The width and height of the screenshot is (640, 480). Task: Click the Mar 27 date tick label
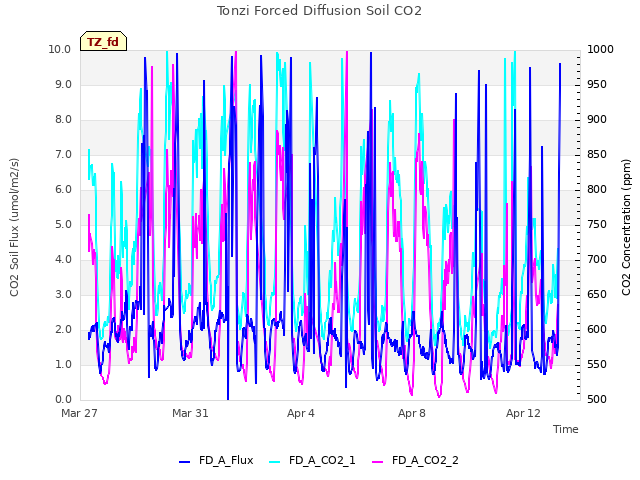tap(80, 413)
